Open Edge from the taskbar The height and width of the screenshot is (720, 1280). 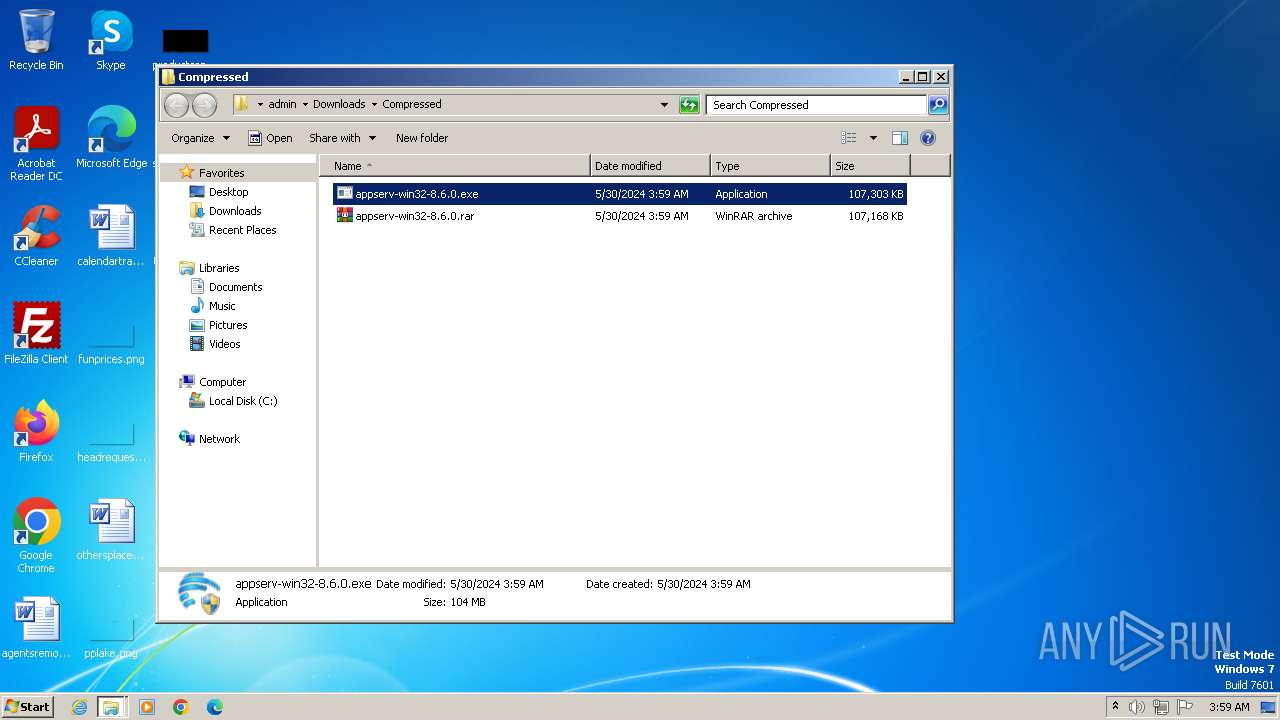pyautogui.click(x=215, y=707)
